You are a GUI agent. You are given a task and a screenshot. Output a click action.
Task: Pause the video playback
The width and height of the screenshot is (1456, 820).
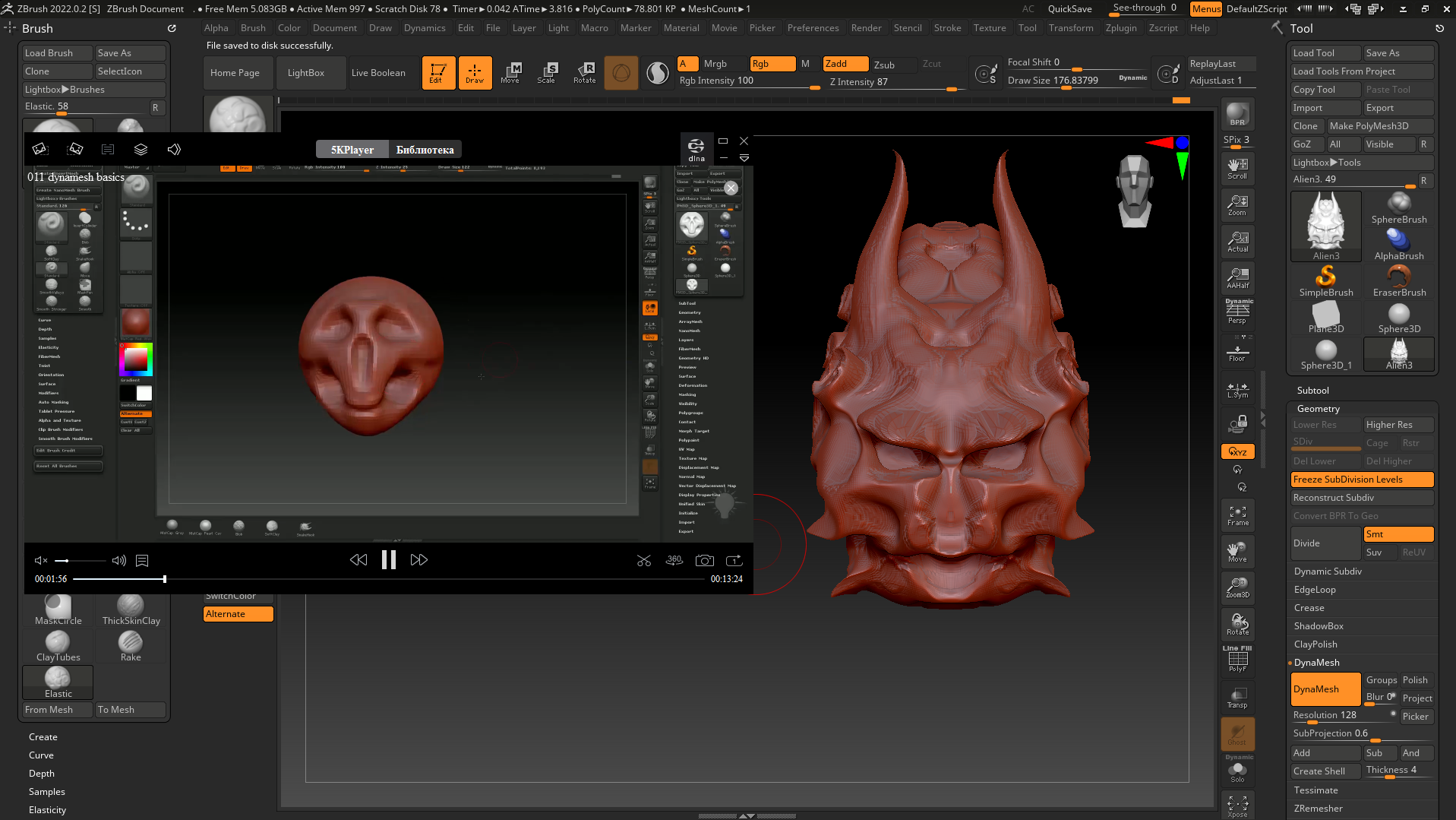388,560
